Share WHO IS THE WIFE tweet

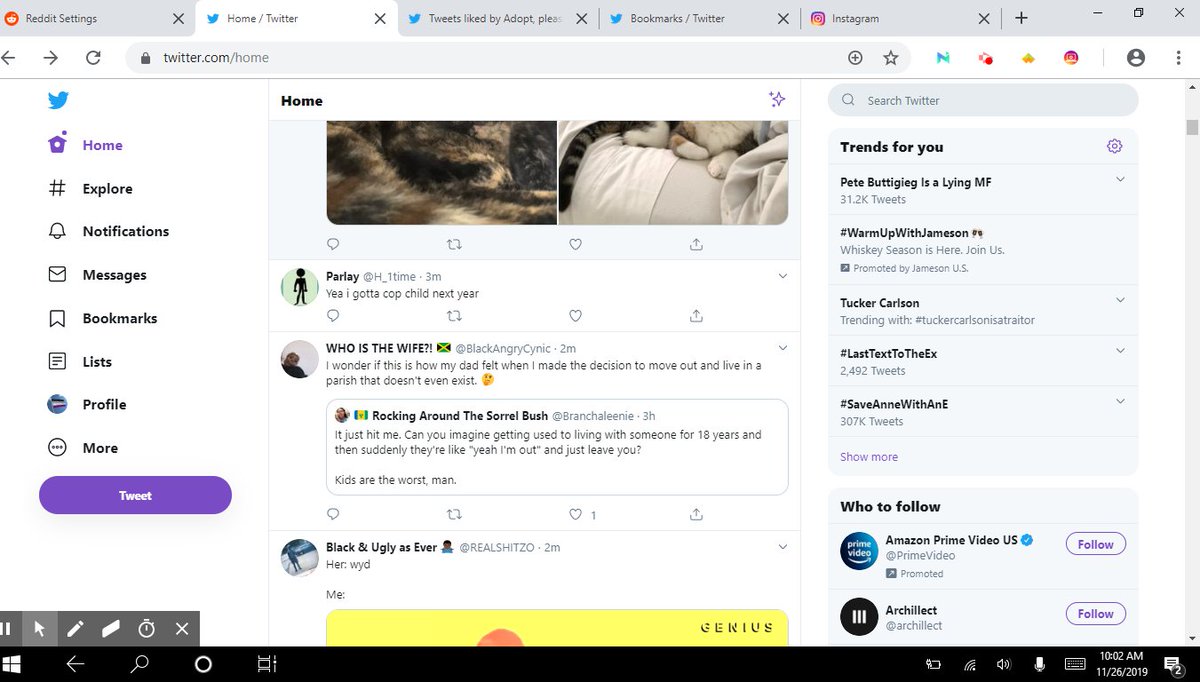coord(696,514)
